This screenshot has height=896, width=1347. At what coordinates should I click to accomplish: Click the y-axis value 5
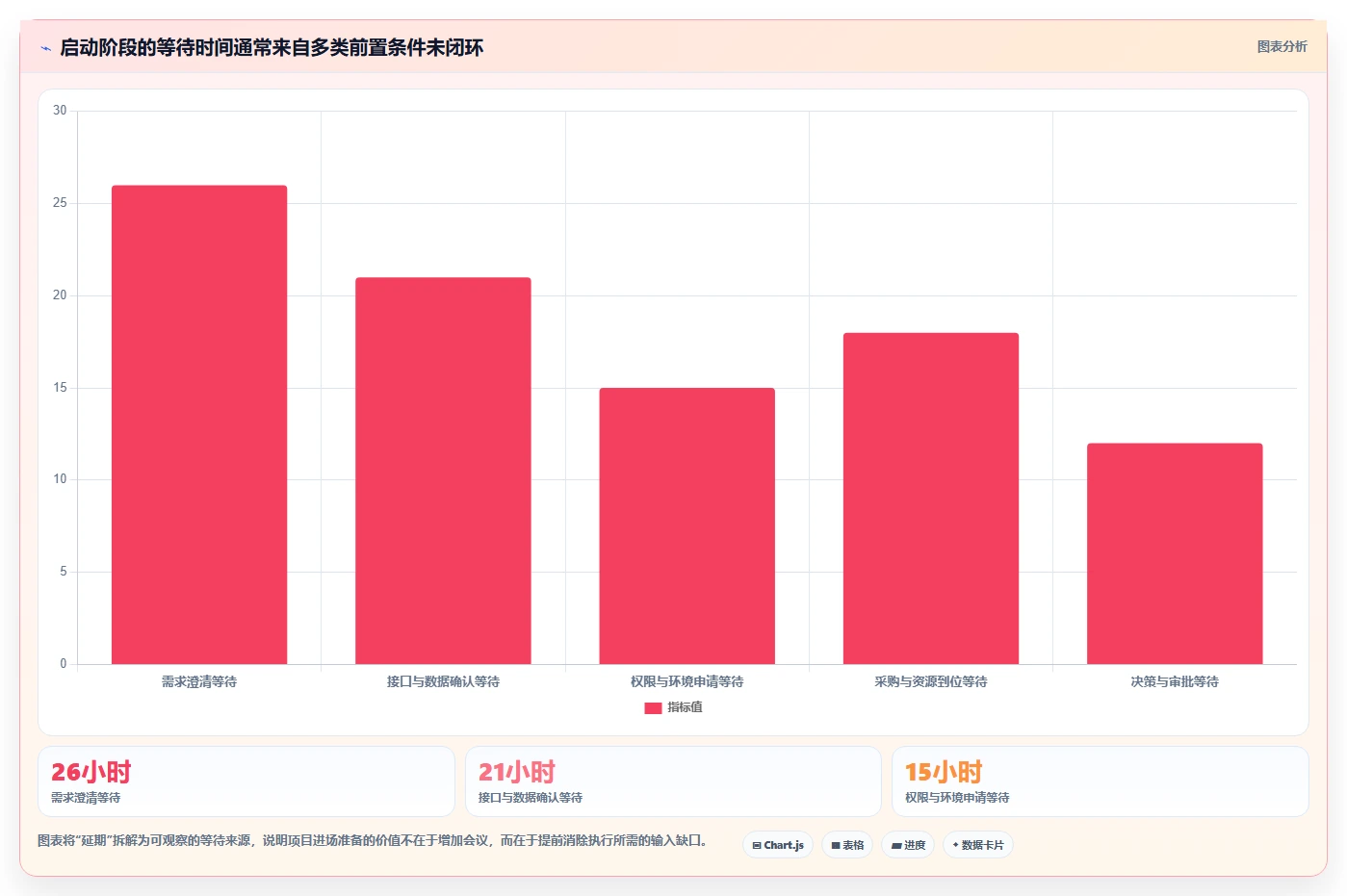(x=64, y=572)
